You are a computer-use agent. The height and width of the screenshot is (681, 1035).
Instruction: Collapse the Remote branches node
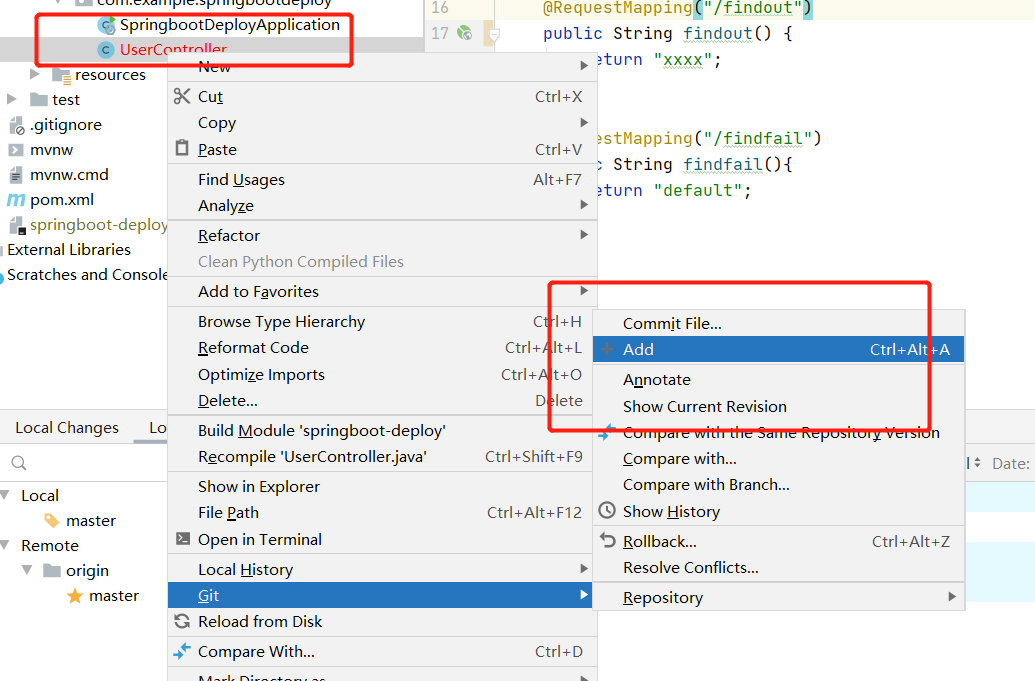(5, 545)
